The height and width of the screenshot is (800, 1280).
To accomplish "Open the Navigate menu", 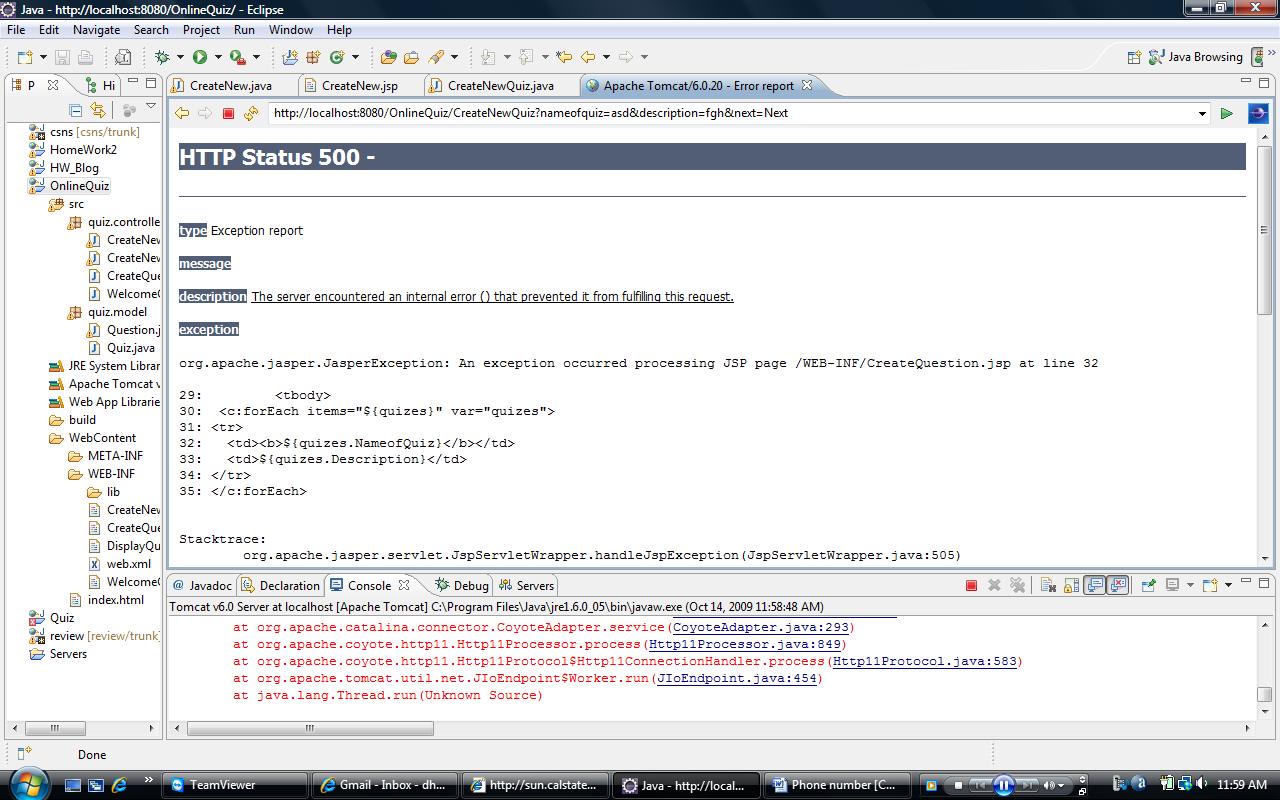I will click(x=96, y=30).
